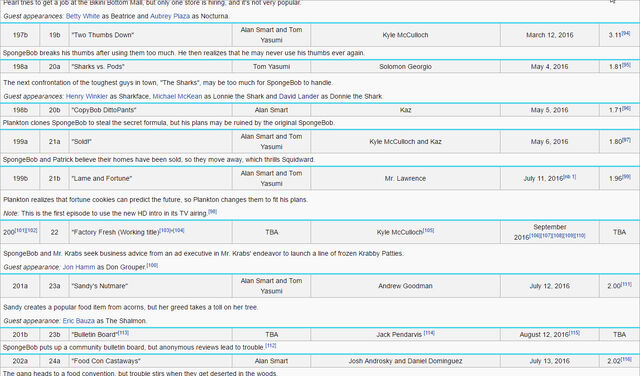
Task: Open citation 95 next to 1.81
Action: tap(626, 65)
